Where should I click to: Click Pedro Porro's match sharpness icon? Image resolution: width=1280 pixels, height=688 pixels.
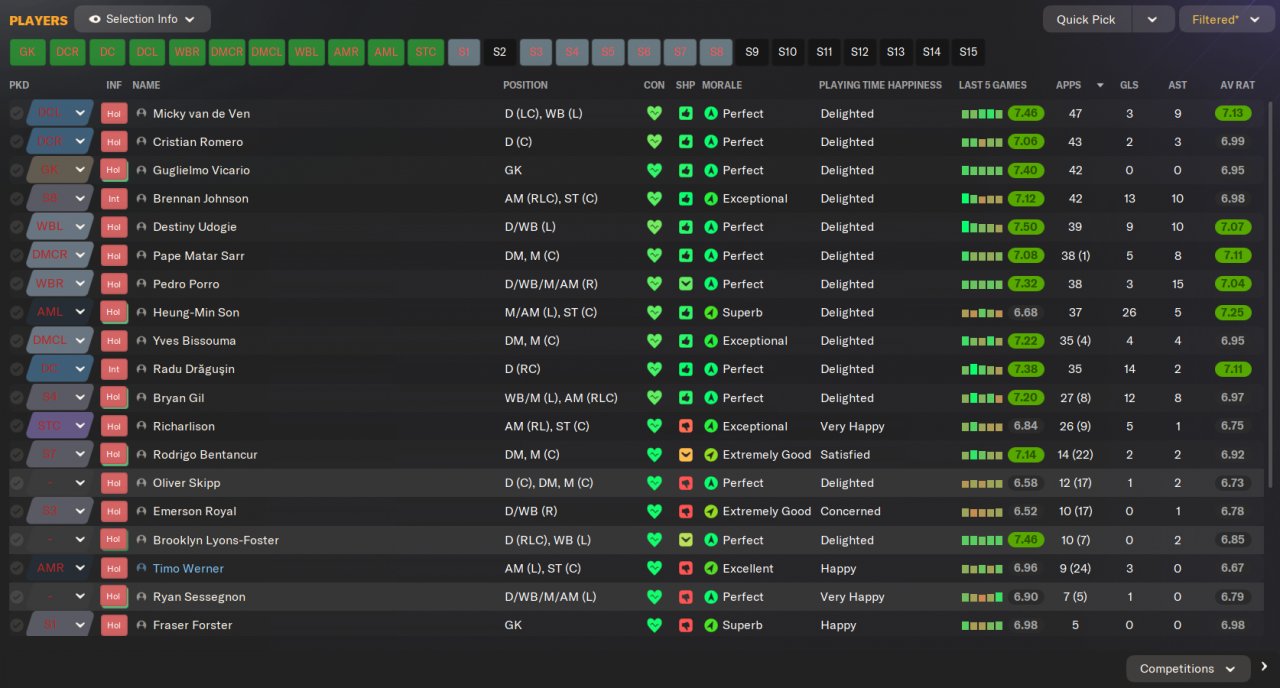685,284
